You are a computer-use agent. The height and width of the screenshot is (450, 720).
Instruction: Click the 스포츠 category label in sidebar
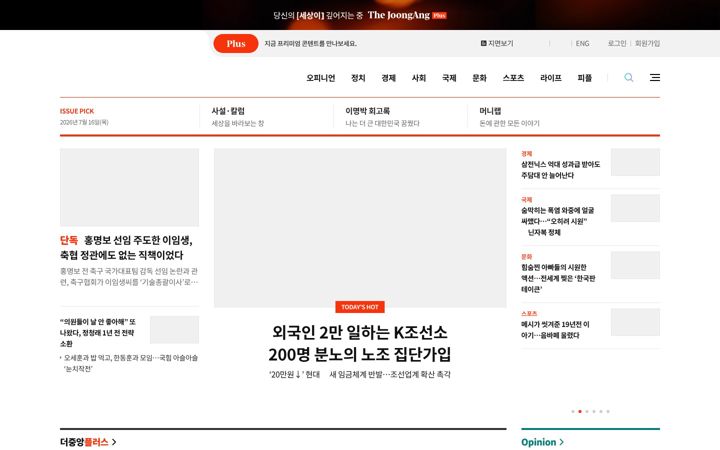(x=529, y=314)
